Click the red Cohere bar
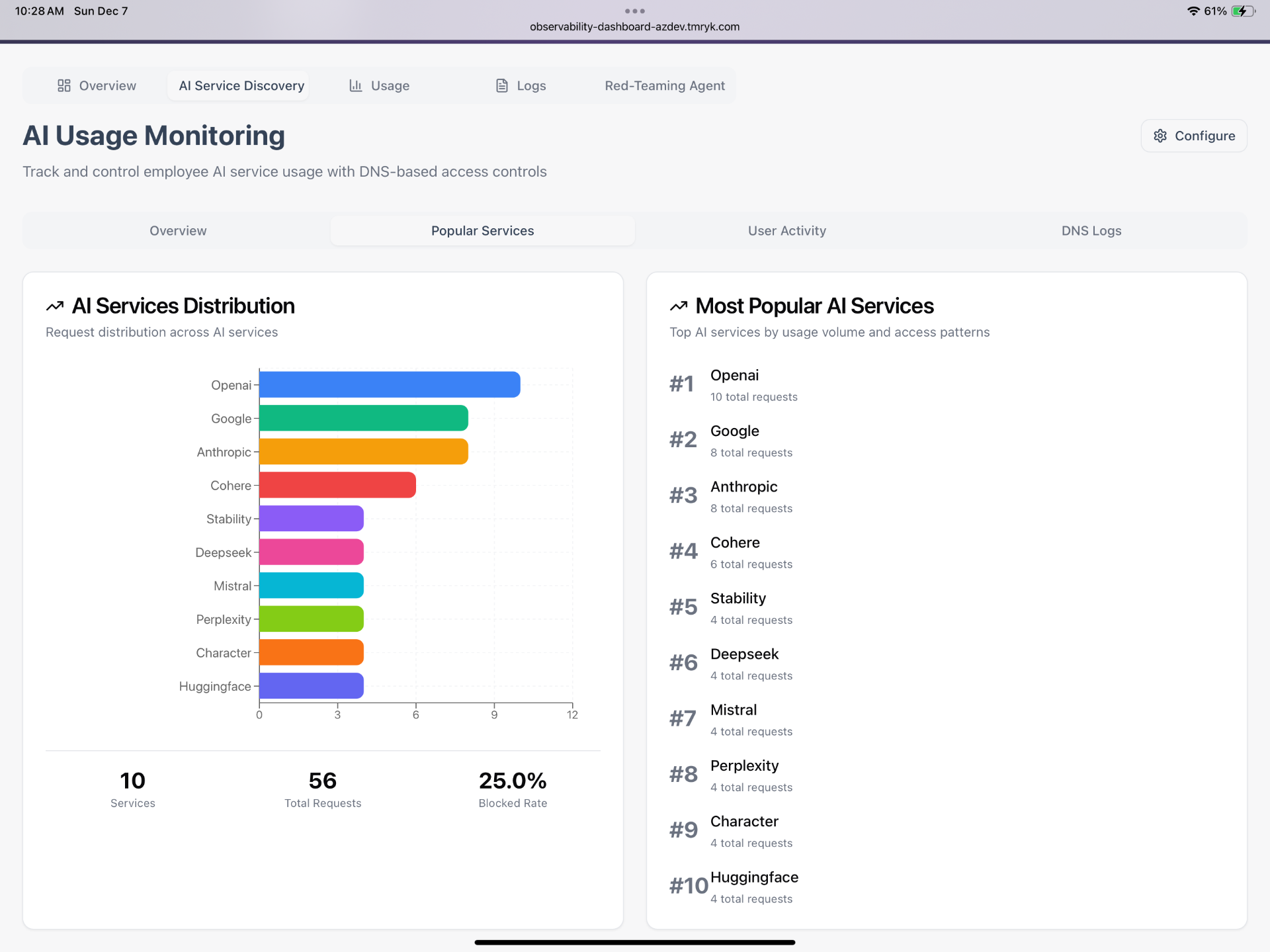Screen dimensions: 1270x952 pos(337,485)
